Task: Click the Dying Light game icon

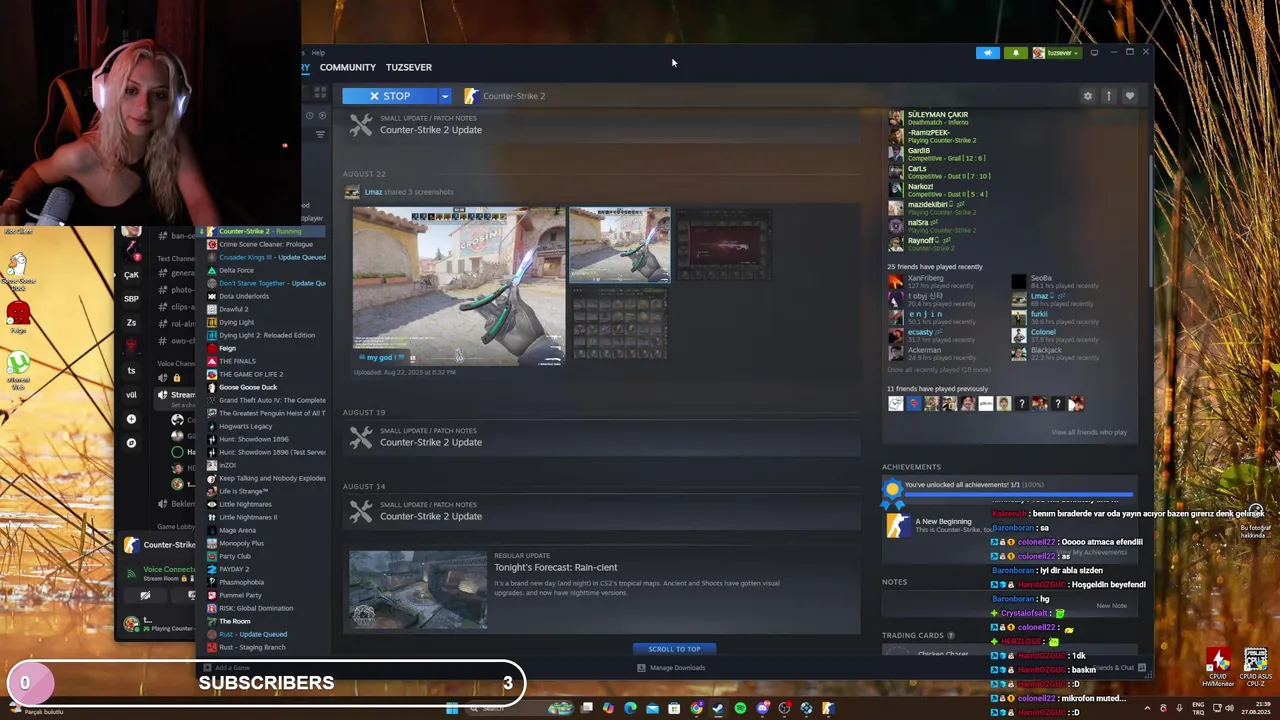Action: coord(212,322)
